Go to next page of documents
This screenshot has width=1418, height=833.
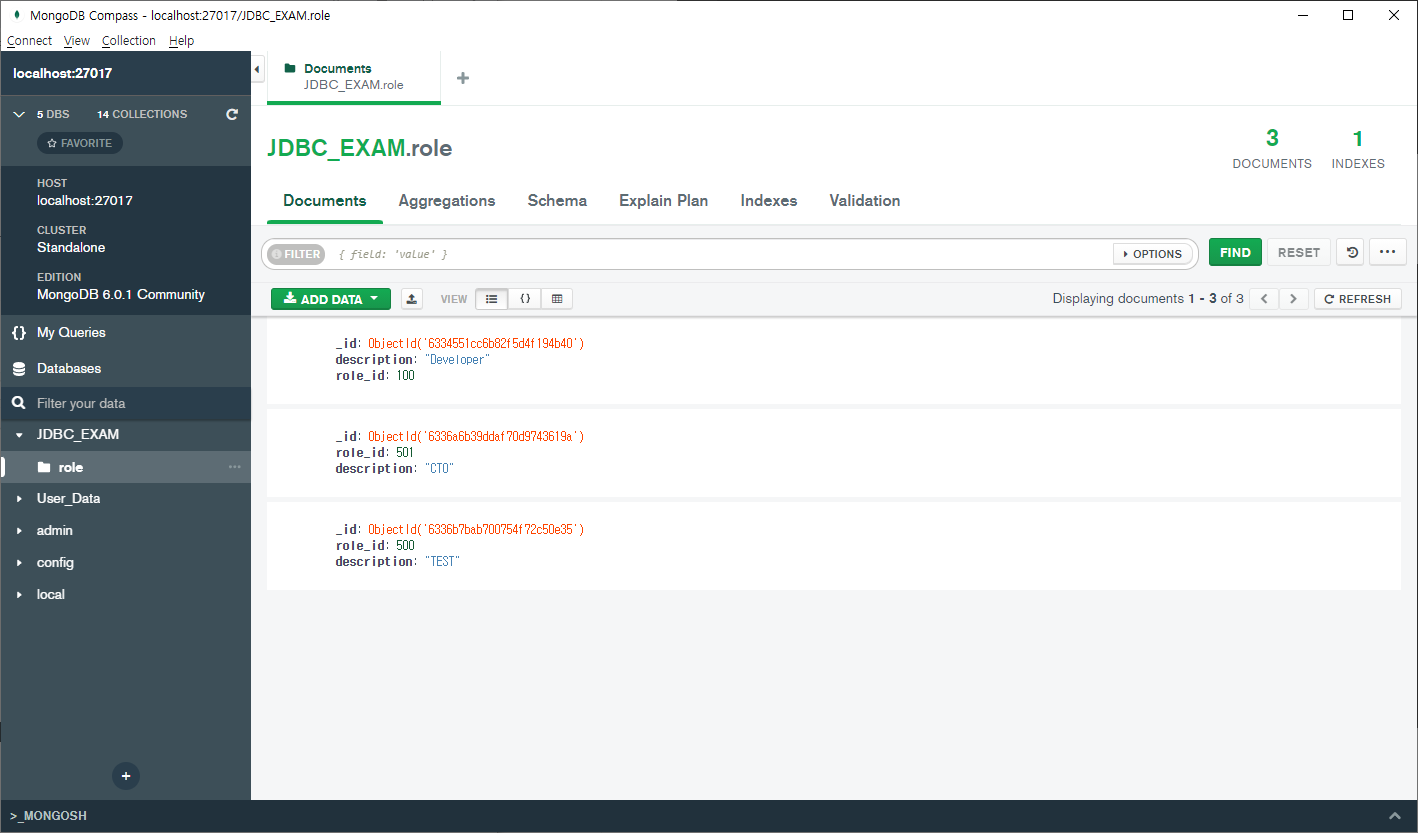point(1294,299)
